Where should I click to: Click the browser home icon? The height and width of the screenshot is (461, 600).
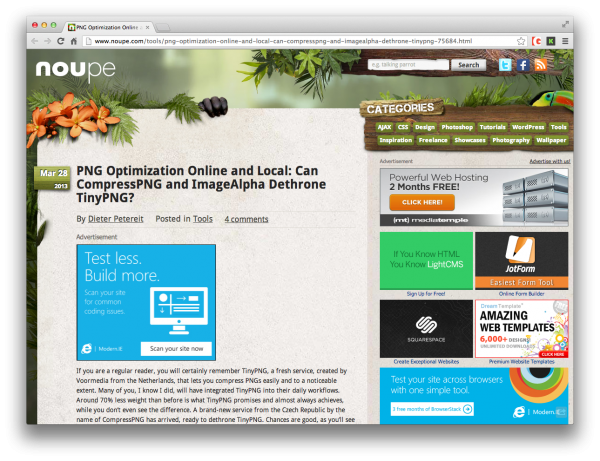click(73, 41)
